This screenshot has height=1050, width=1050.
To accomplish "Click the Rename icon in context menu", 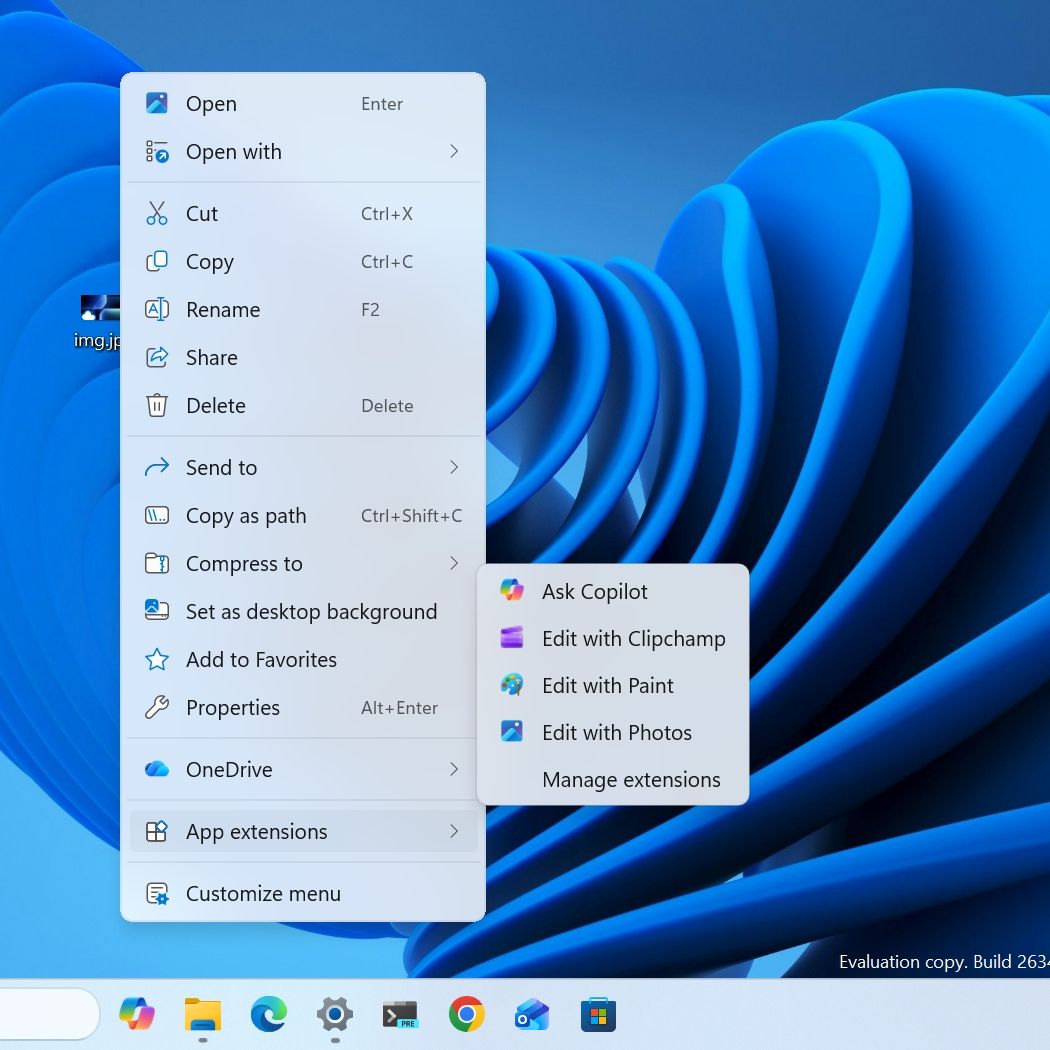I will pos(157,309).
